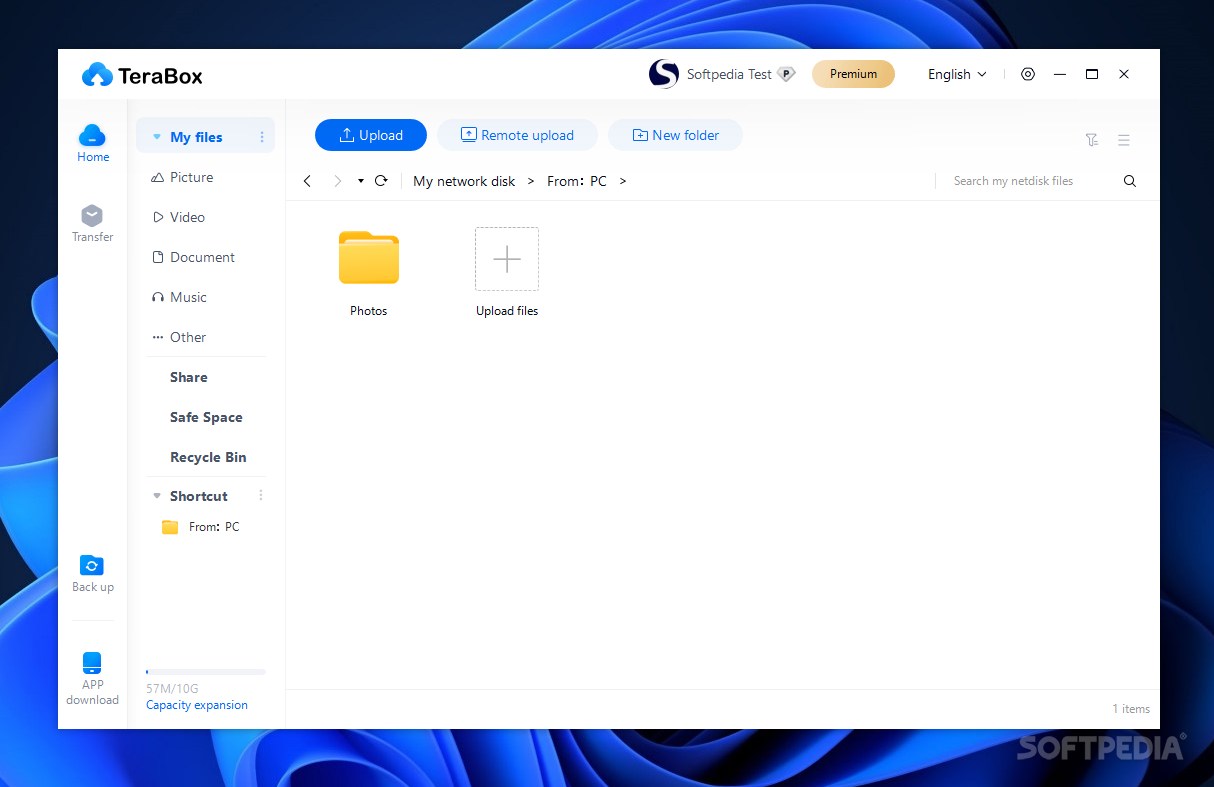1214x787 pixels.
Task: Go back with the left arrow
Action: (x=307, y=181)
